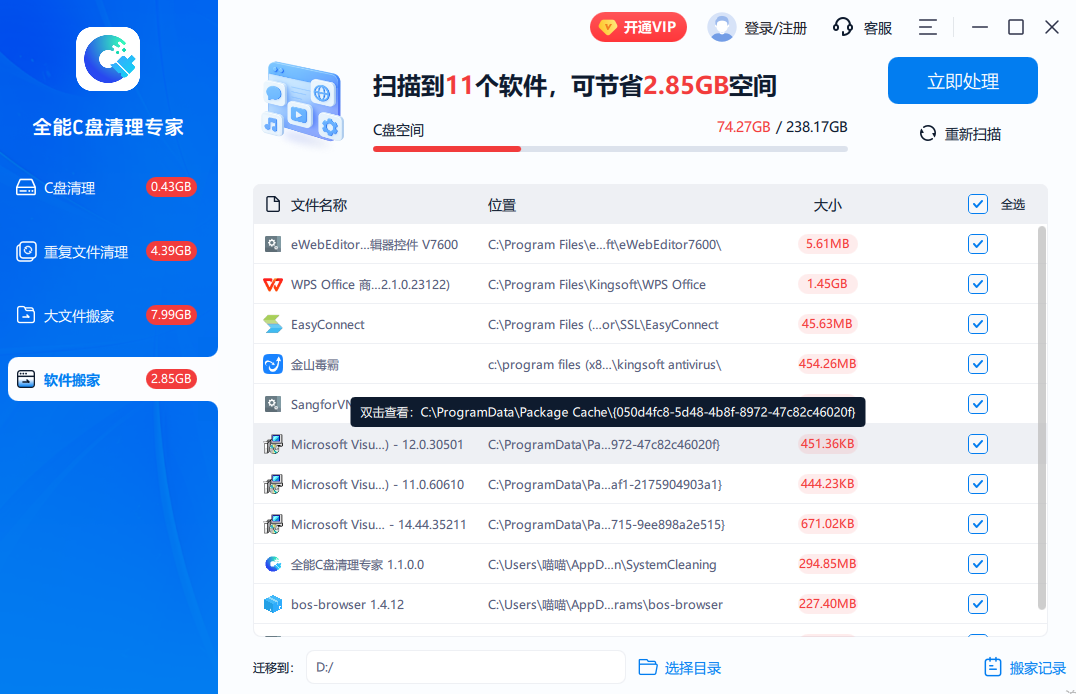Uncheck the eWebEditor row checkbox
Viewport: 1076px width, 694px height.
click(x=978, y=244)
